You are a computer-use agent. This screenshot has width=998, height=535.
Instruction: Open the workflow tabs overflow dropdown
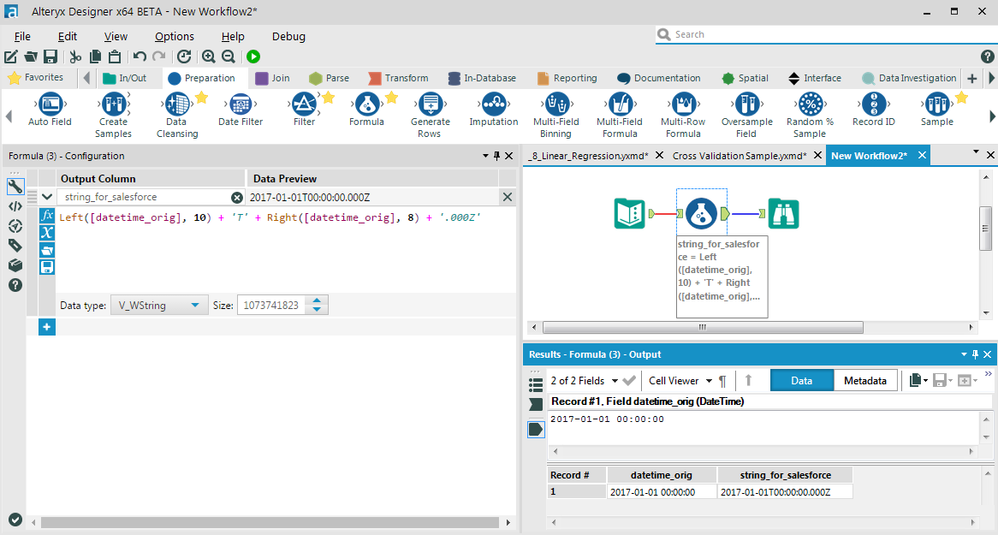(976, 153)
